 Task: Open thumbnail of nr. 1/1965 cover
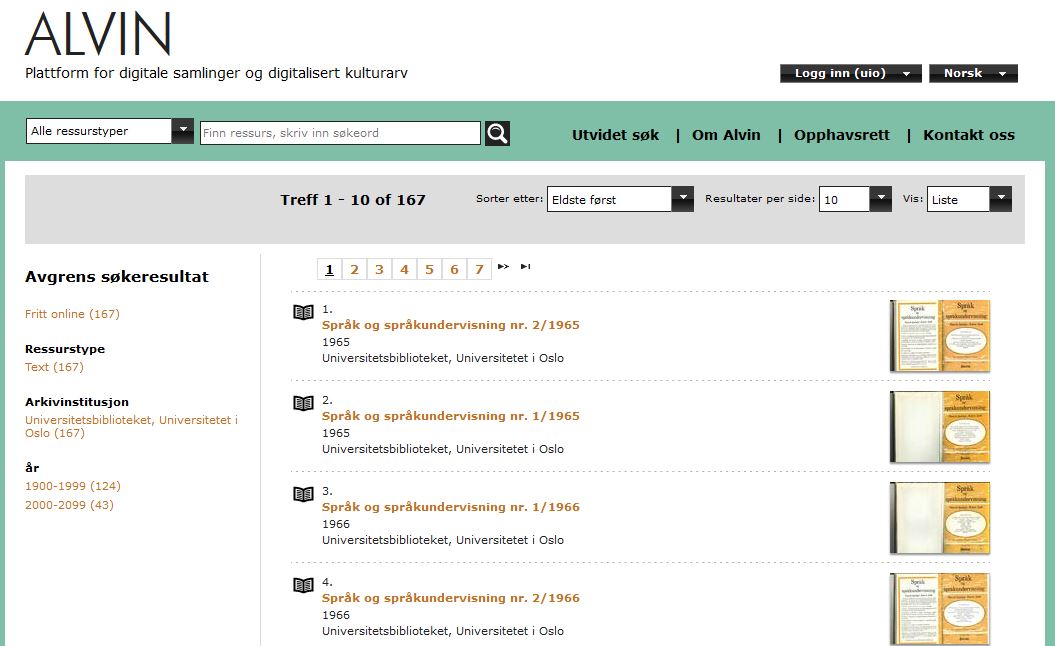940,427
